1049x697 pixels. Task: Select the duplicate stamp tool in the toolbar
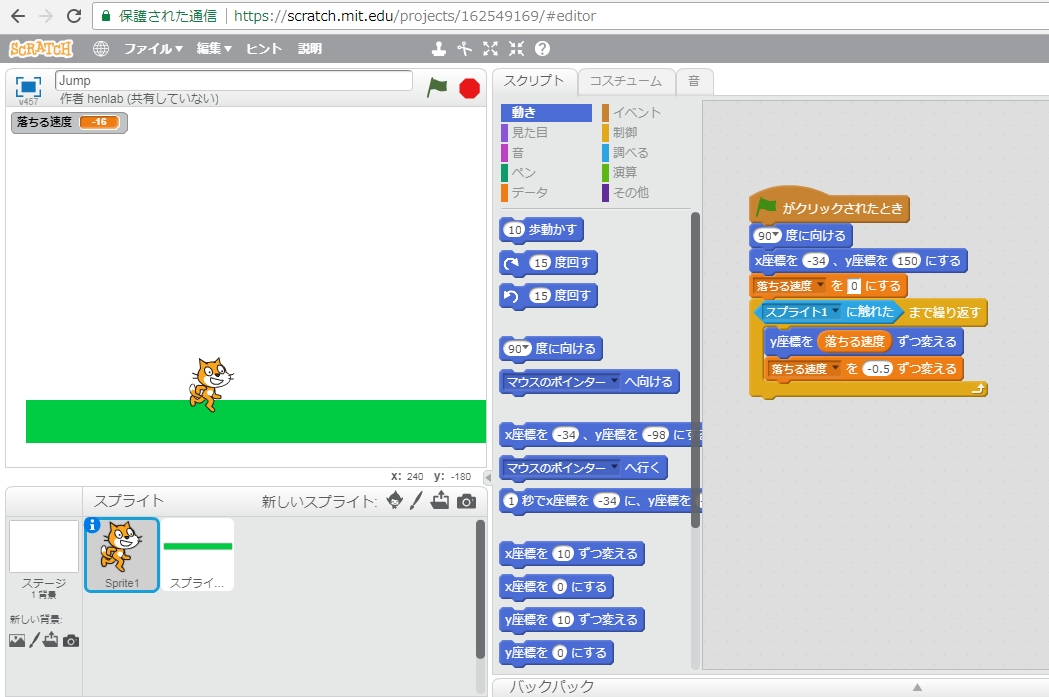[438, 48]
